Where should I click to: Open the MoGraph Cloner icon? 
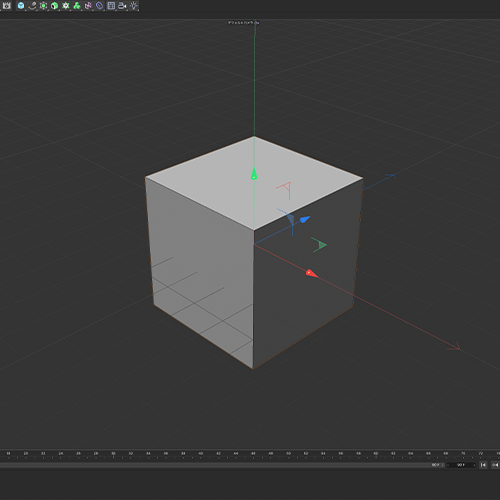tap(66, 5)
